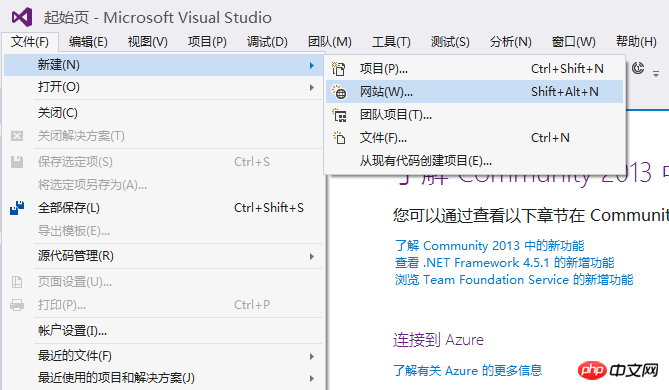669x390 pixels.
Task: Choose 关闭解决方案(T) menu entry
Action: (163, 136)
